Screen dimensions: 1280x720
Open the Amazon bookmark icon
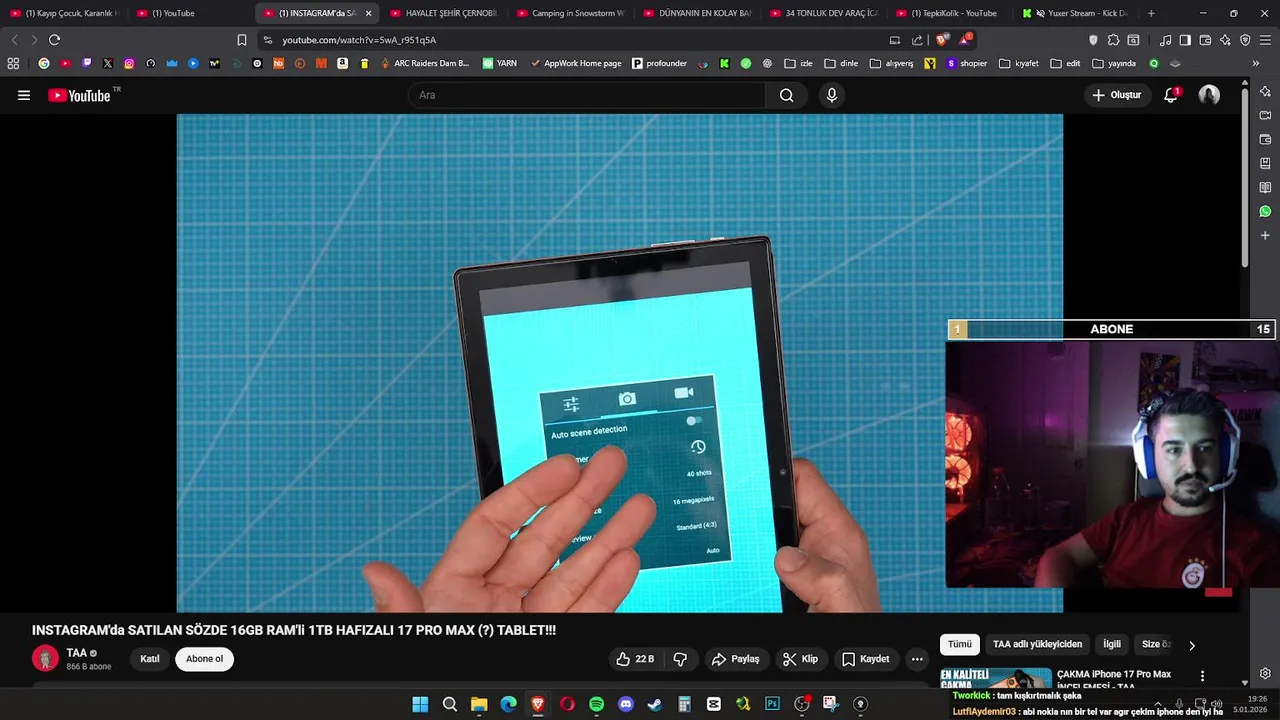pyautogui.click(x=342, y=63)
